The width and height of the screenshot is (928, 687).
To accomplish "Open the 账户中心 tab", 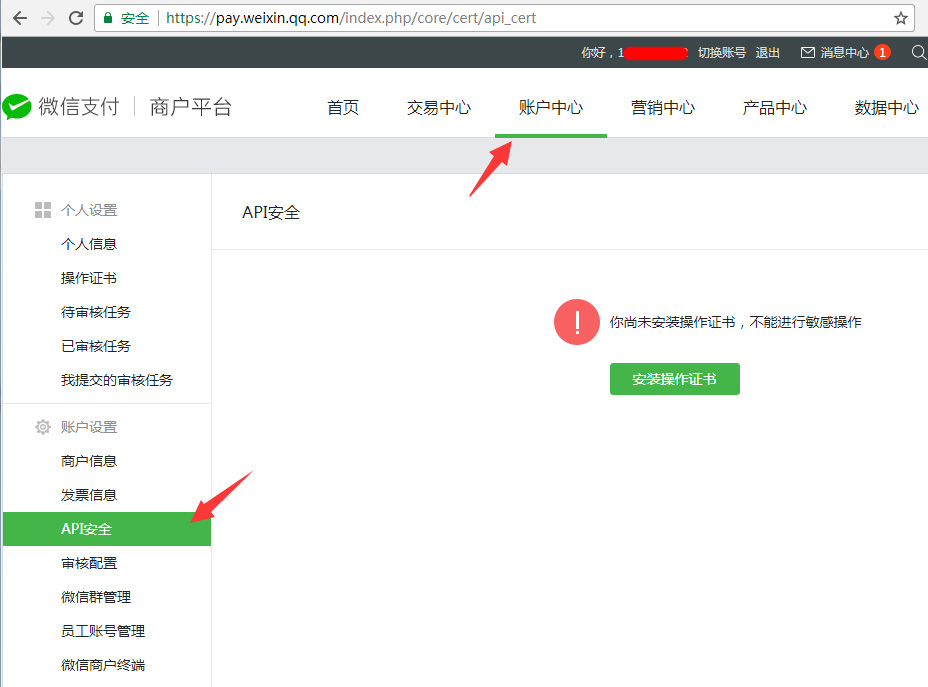I will (x=550, y=108).
